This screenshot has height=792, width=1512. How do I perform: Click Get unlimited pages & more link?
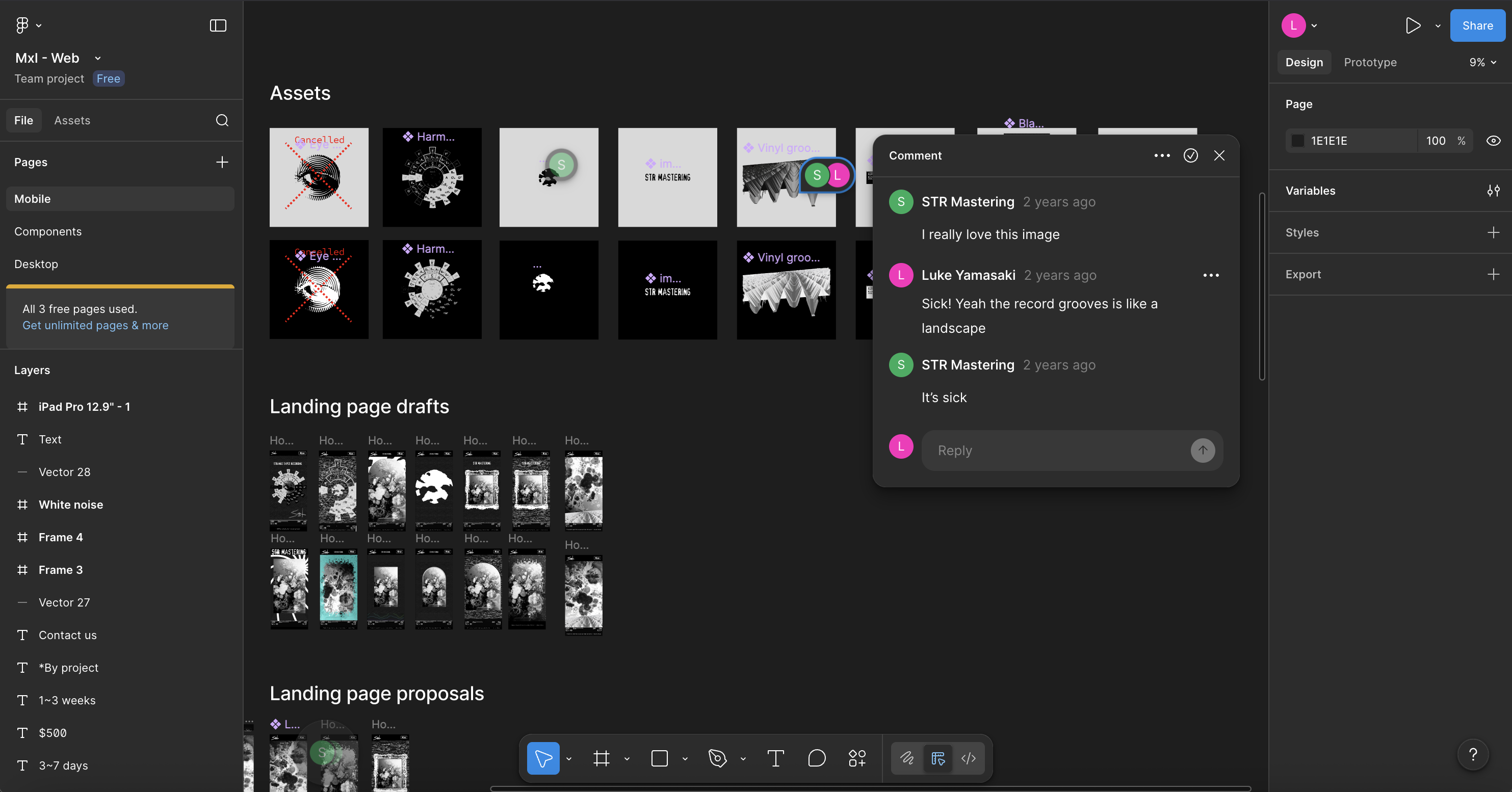pos(95,326)
